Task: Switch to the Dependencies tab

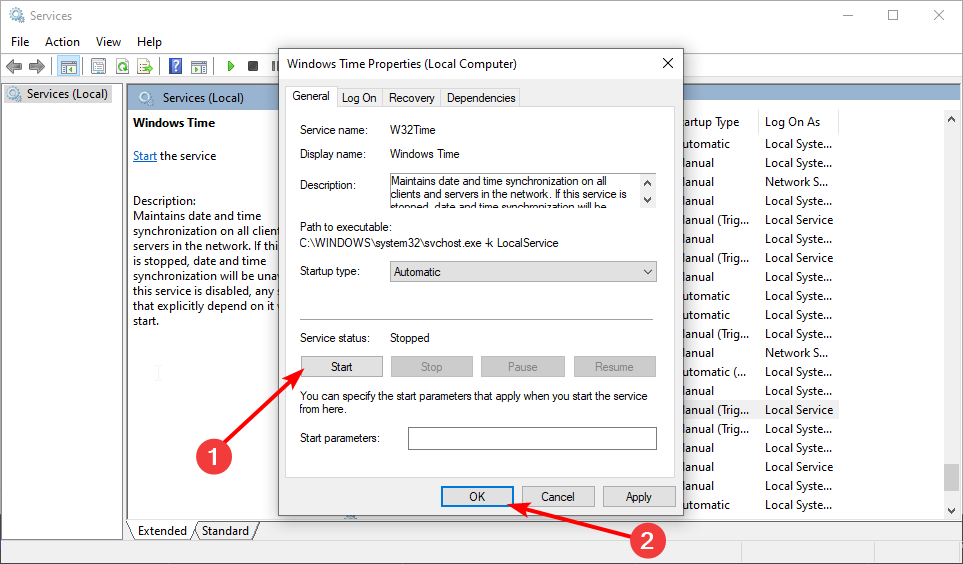Action: tap(481, 98)
